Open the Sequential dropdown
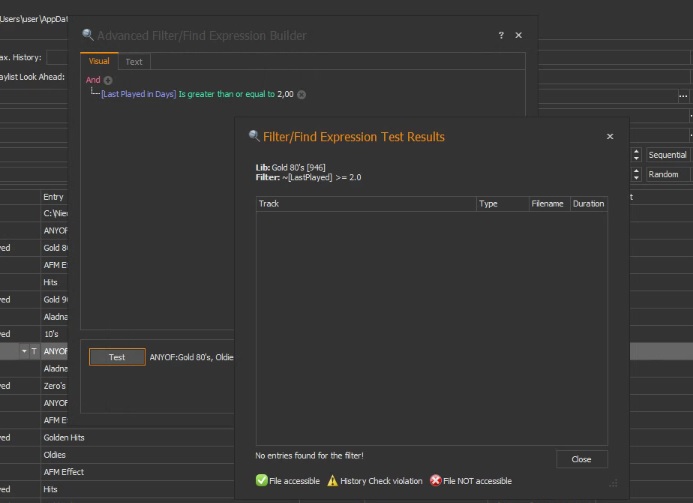 [x=667, y=155]
